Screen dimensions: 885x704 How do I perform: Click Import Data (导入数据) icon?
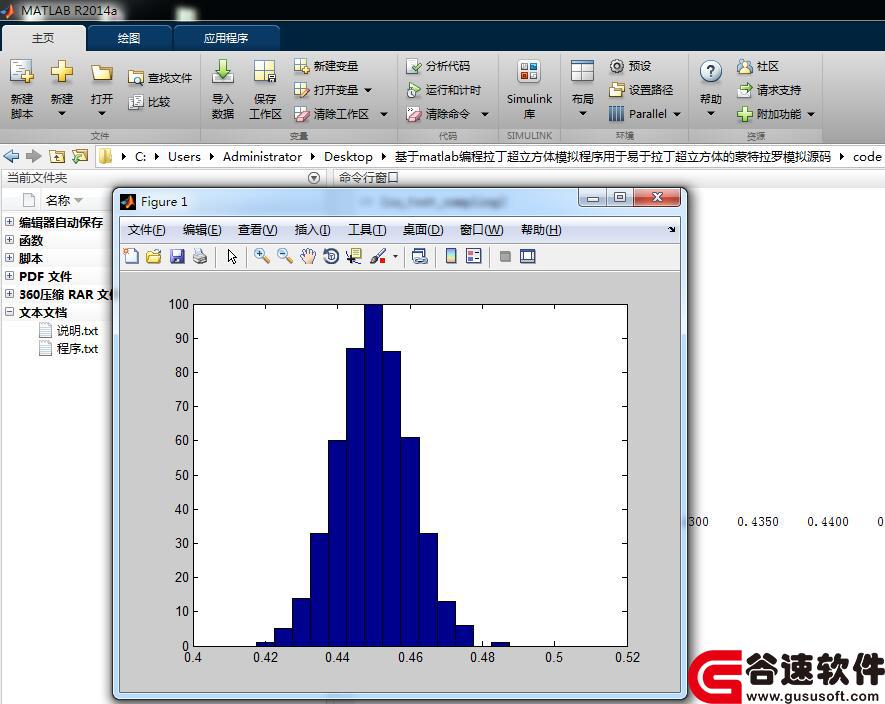point(222,72)
